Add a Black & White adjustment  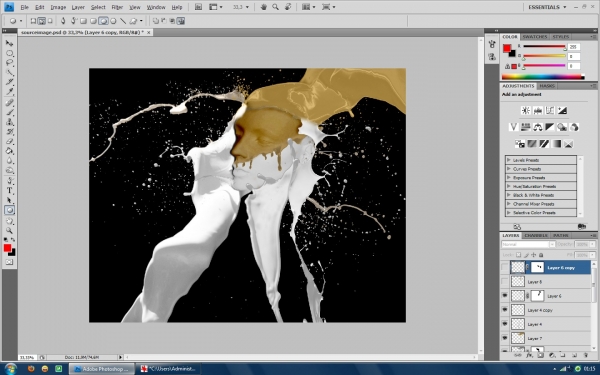pos(550,127)
